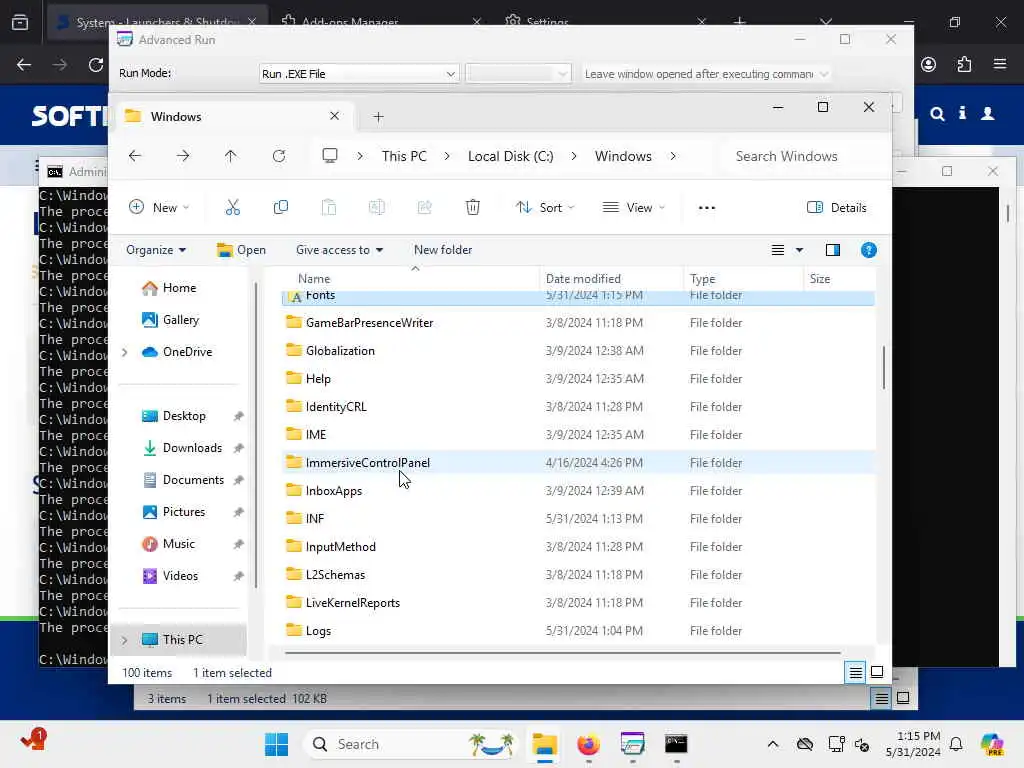Click Local Disk (C:) in breadcrumb
This screenshot has width=1024, height=768.
click(x=510, y=156)
